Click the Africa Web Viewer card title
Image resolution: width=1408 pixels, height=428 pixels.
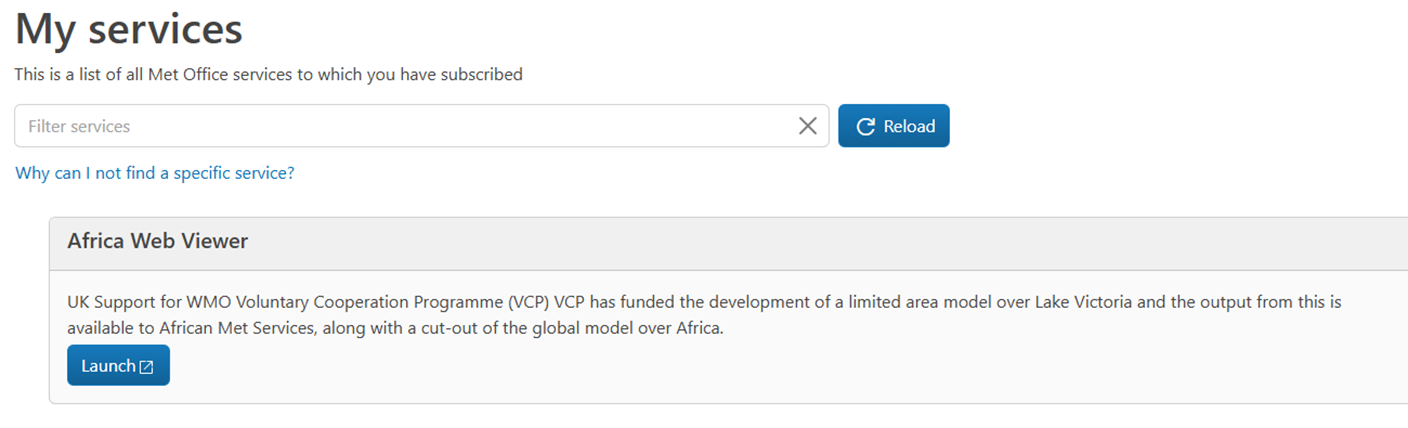pyautogui.click(x=158, y=241)
